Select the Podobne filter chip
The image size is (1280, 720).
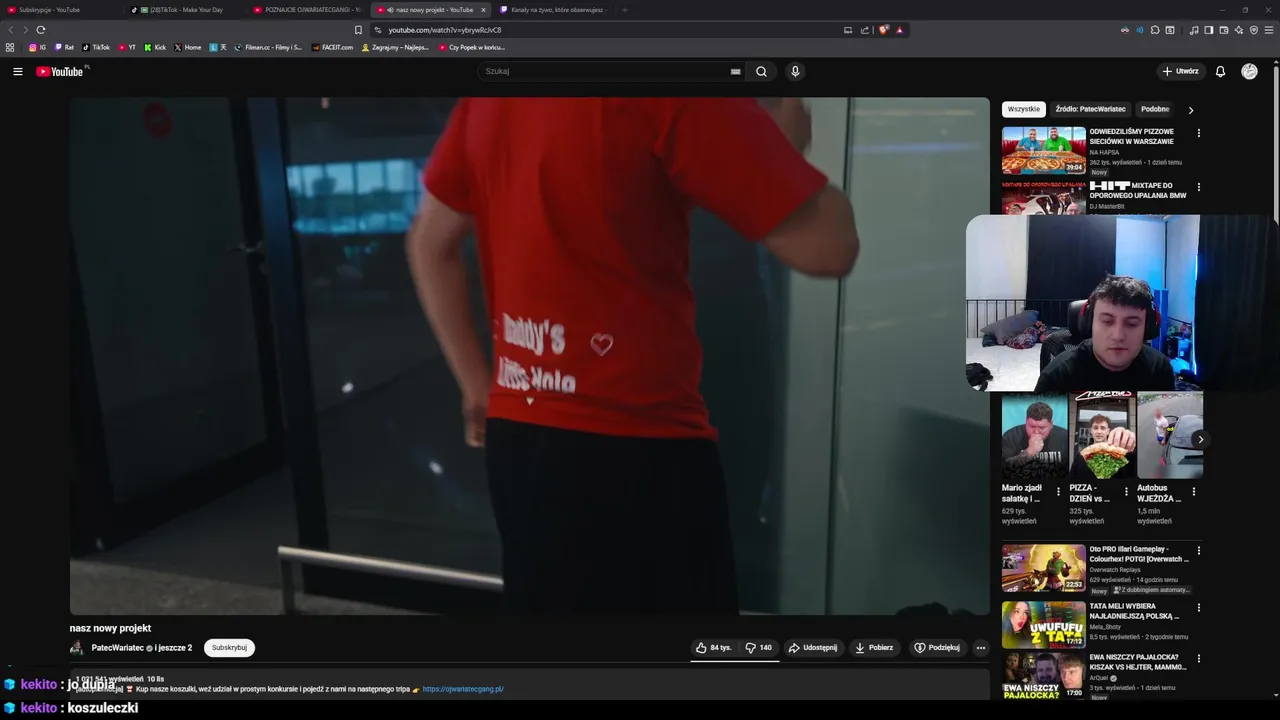point(1155,109)
